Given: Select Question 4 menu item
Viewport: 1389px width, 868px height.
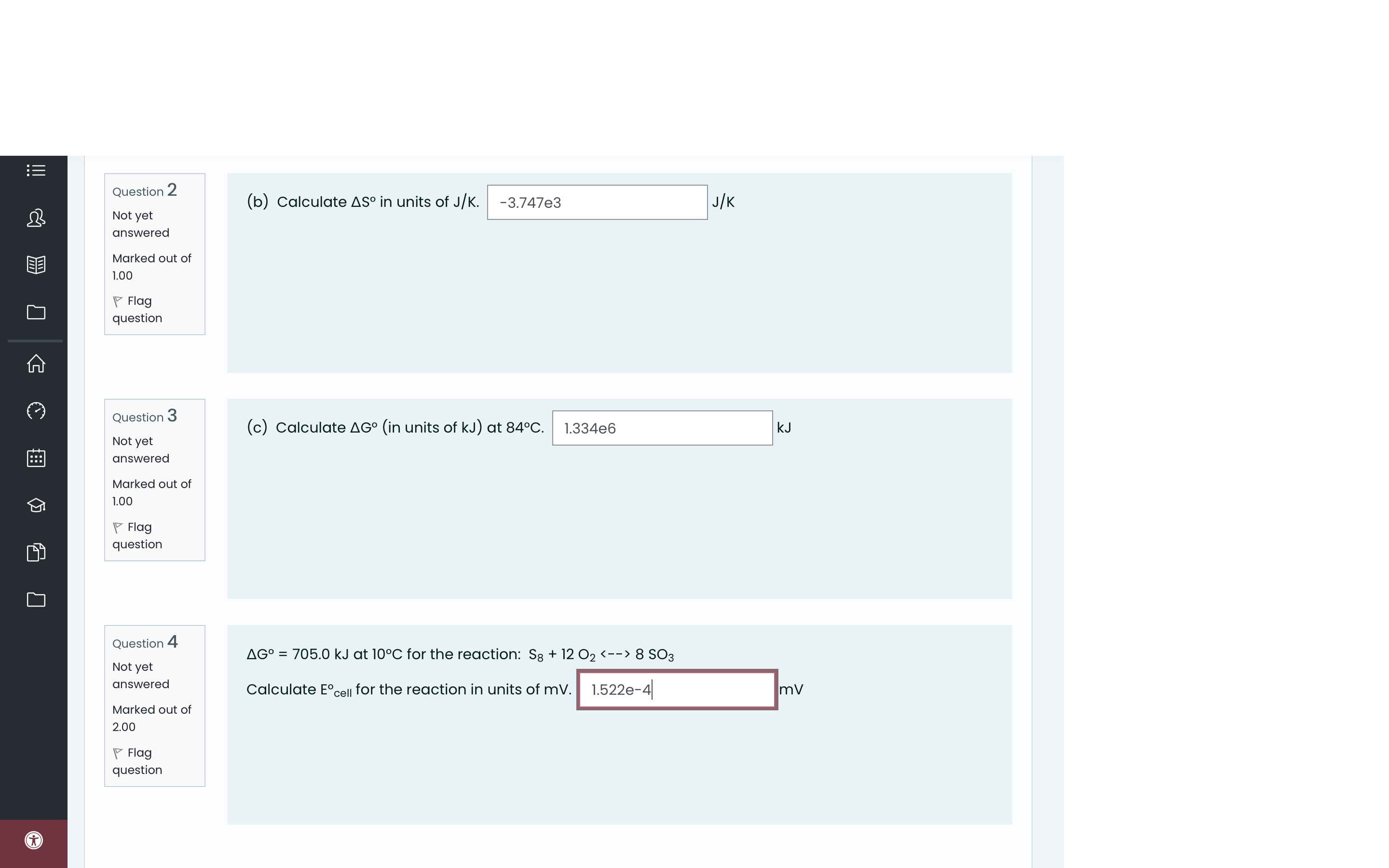Looking at the screenshot, I should coord(154,642).
